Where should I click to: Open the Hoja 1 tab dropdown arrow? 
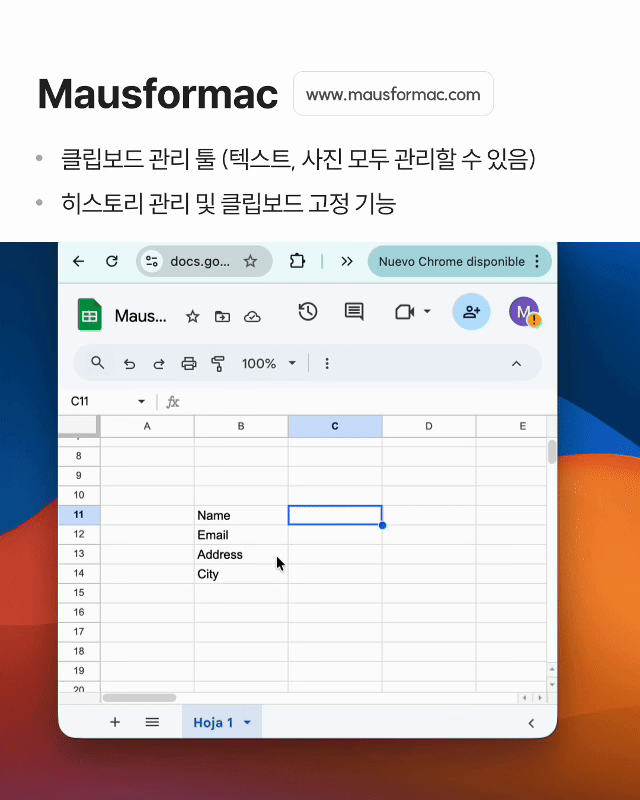tap(248, 722)
